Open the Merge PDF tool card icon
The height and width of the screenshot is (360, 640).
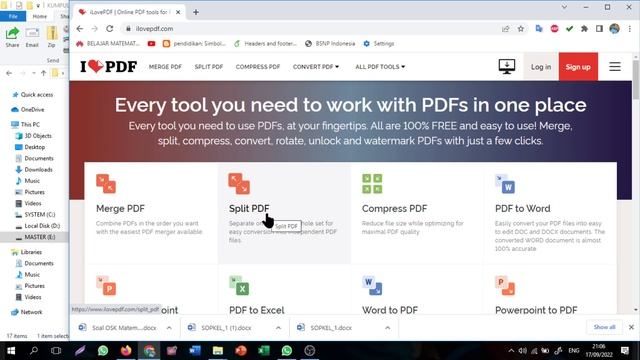106,184
